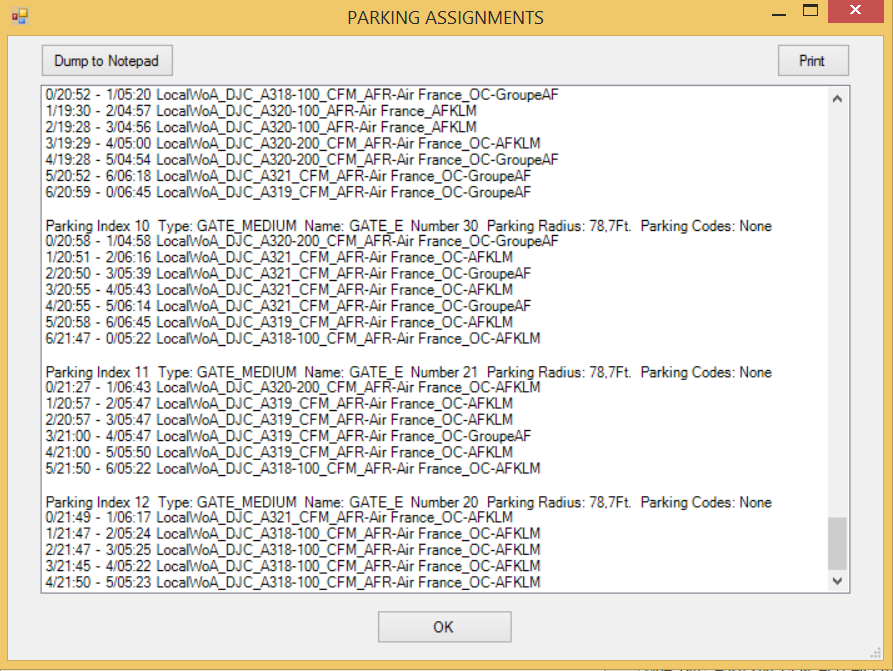Click the line starting 5/20:58 - 6/06:45
Image resolution: width=893 pixels, height=671 pixels.
pos(279,322)
